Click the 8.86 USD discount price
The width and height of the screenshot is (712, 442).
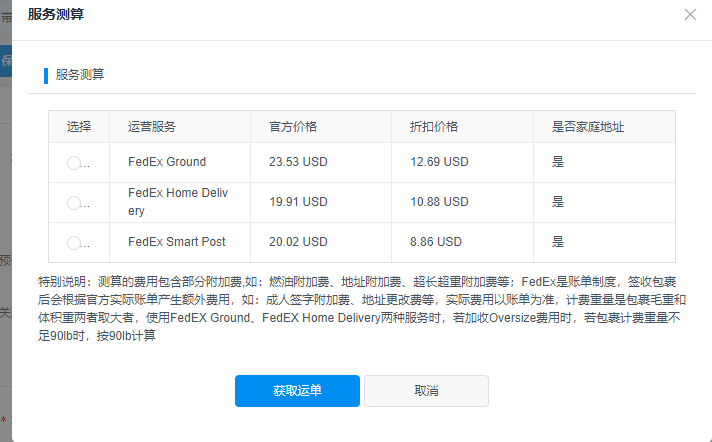click(x=436, y=242)
